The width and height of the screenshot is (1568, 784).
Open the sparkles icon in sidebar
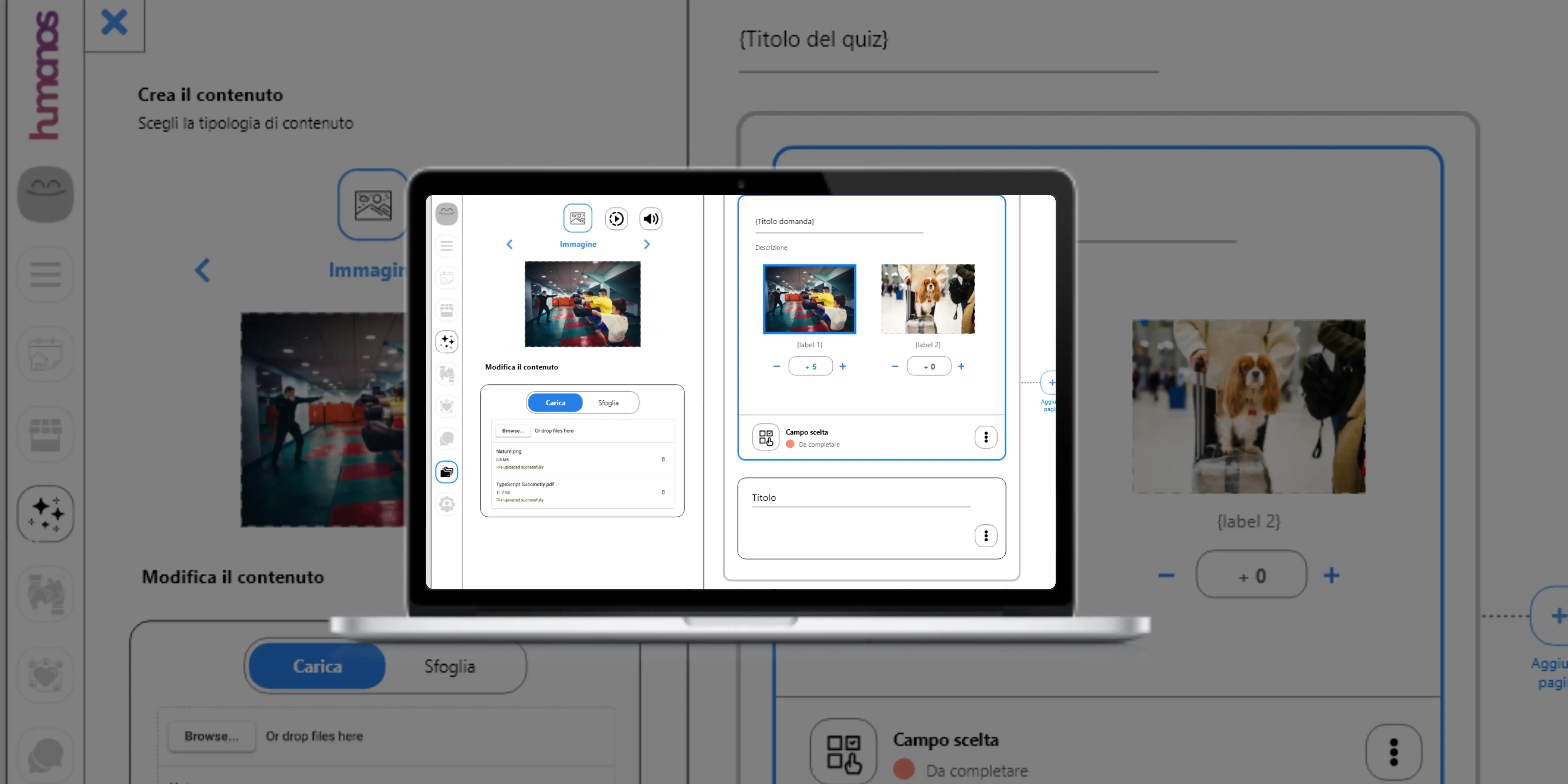pyautogui.click(x=447, y=341)
